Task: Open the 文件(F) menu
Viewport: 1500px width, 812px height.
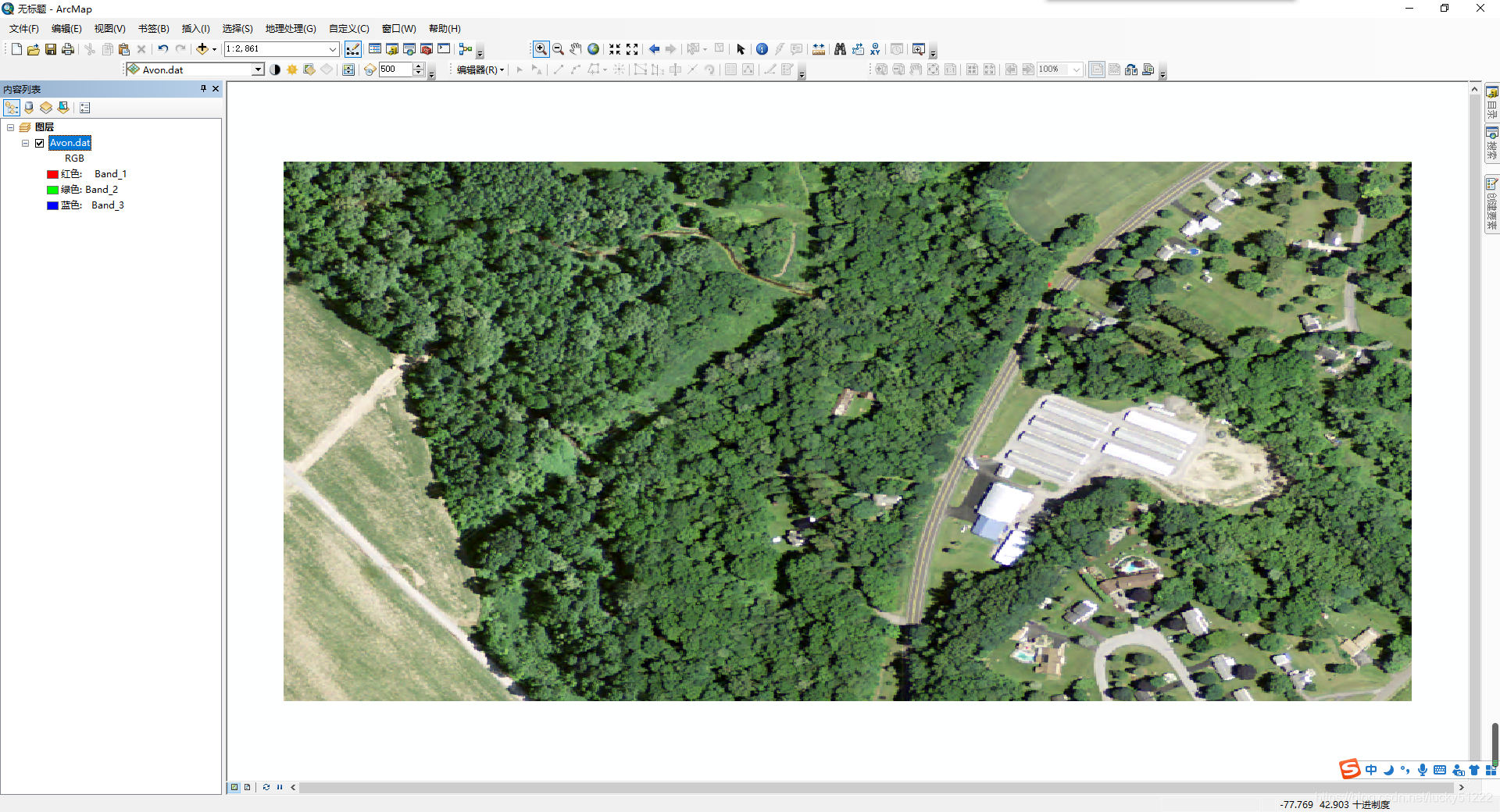Action: 24,29
